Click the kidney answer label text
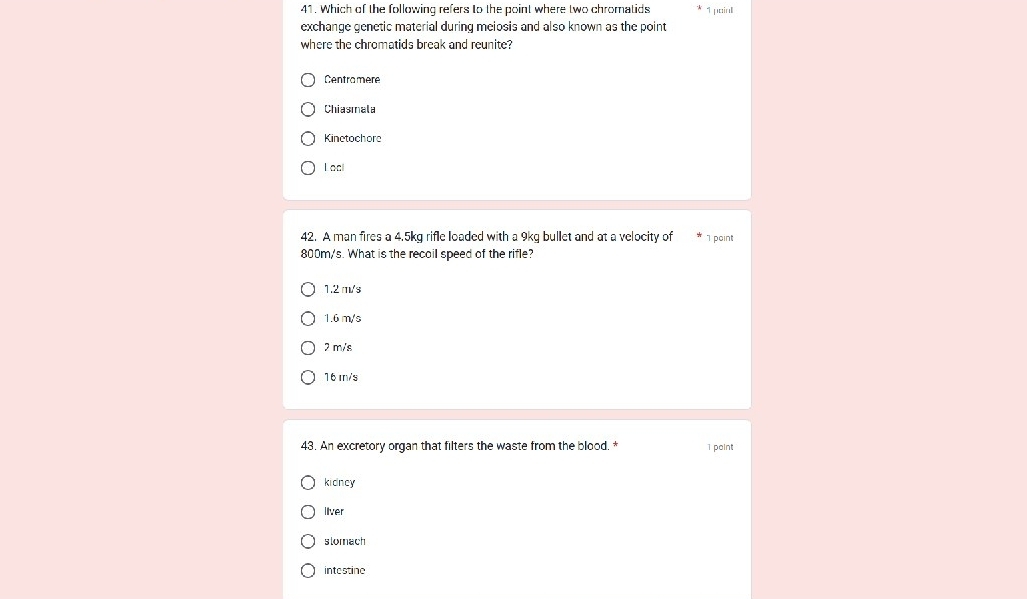This screenshot has height=599, width=1027. (x=339, y=482)
